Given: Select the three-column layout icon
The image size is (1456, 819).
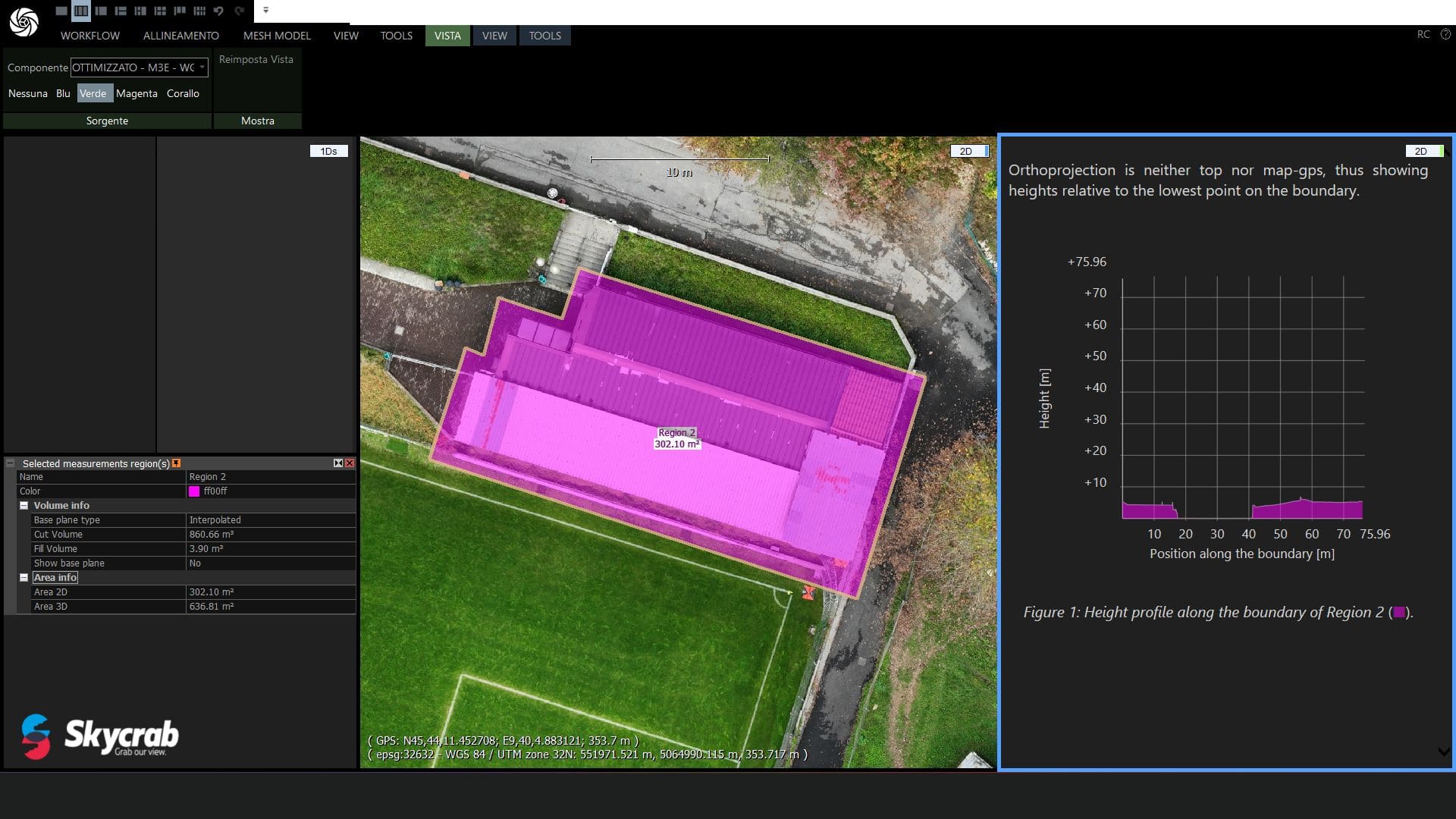Looking at the screenshot, I should pos(81,11).
